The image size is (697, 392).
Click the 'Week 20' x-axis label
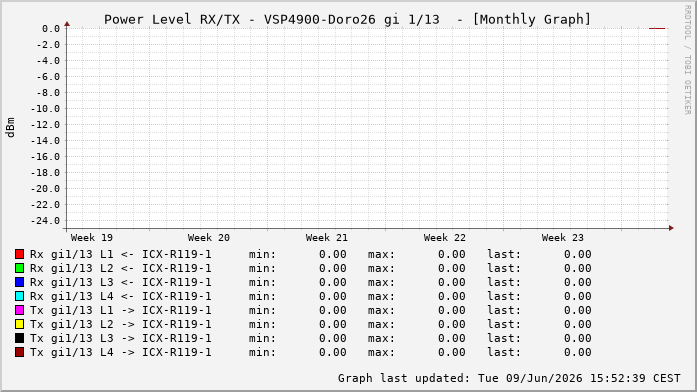click(209, 238)
